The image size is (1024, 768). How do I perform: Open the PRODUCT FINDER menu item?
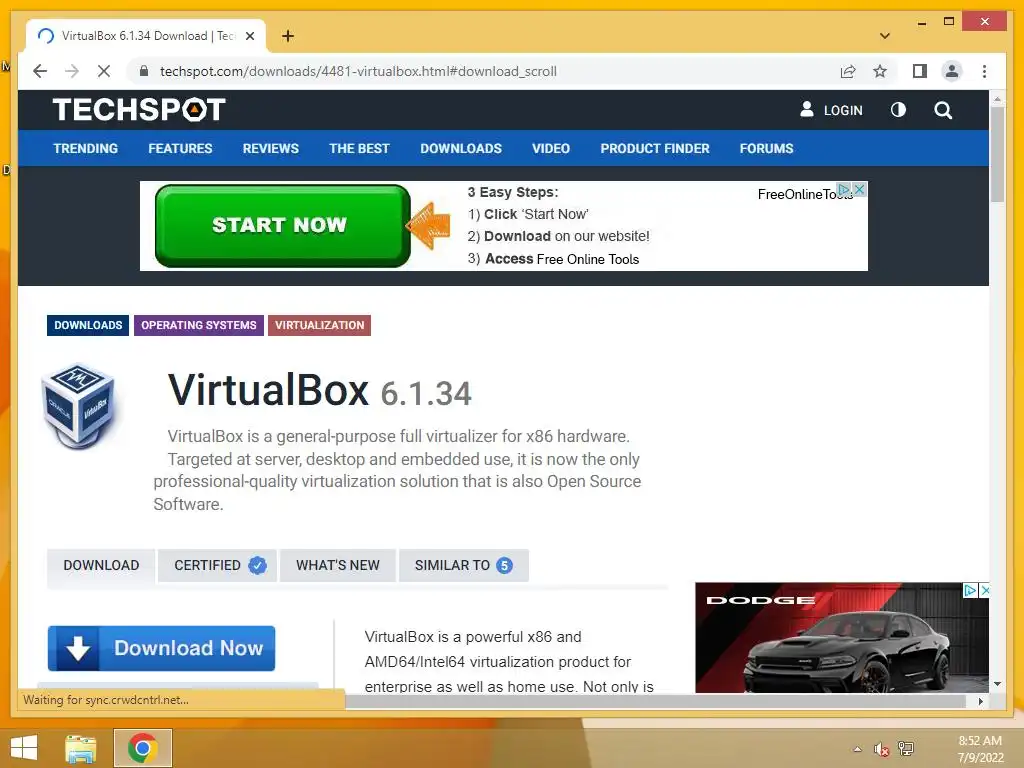pyautogui.click(x=655, y=148)
